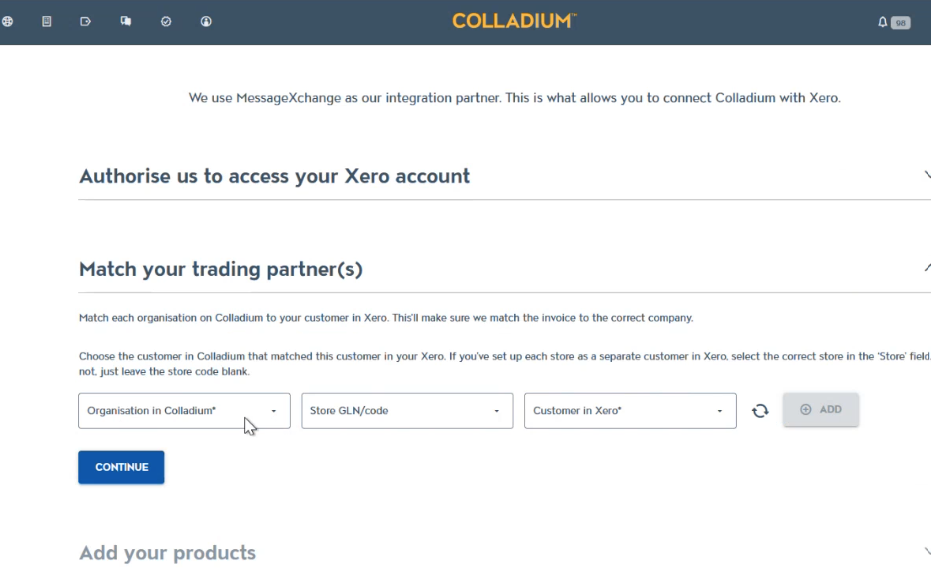Open the Customer in Xero dropdown
931x568 pixels.
[630, 410]
